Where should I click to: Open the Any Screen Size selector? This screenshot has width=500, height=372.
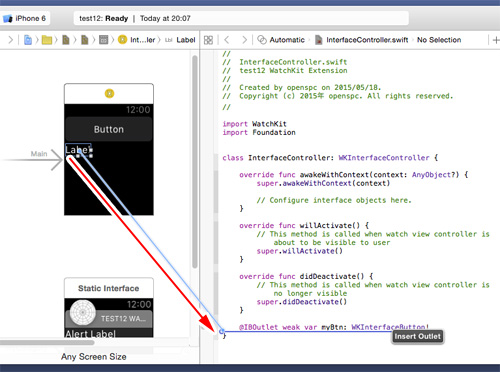coord(94,357)
